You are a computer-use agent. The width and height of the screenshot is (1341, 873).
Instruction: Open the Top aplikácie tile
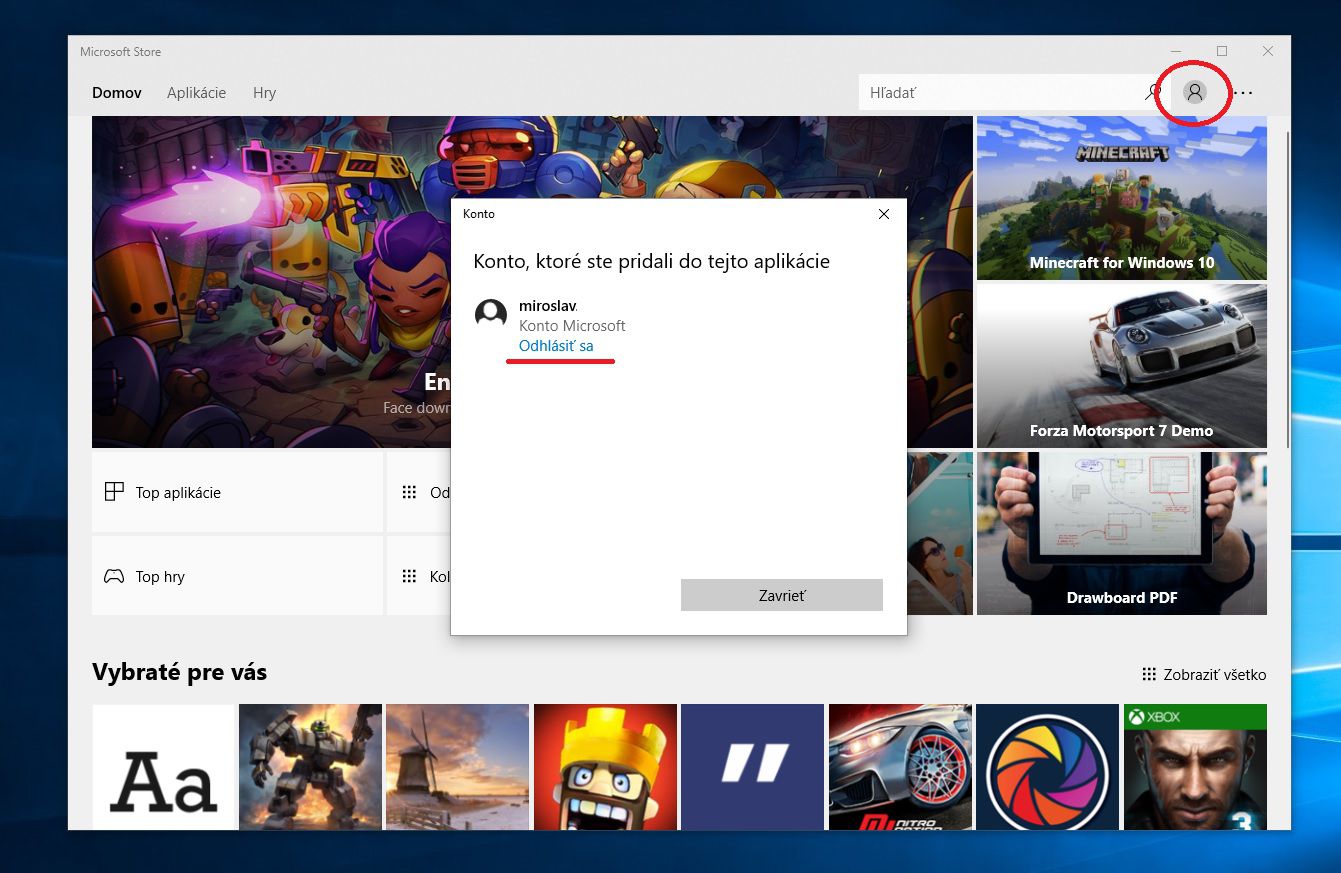237,492
